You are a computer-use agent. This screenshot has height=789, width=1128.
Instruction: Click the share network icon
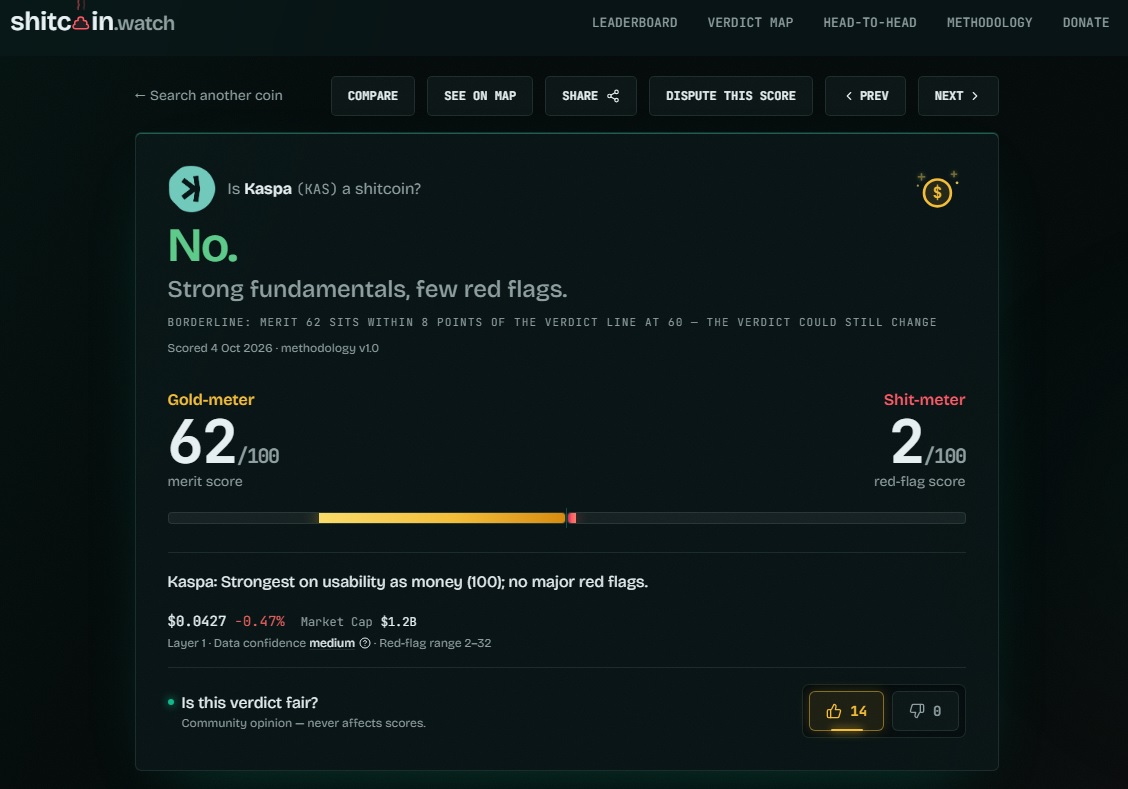[x=613, y=96]
